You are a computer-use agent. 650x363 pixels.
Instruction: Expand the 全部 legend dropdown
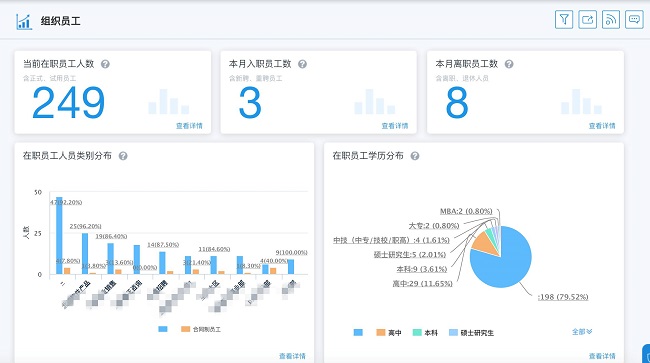click(582, 332)
